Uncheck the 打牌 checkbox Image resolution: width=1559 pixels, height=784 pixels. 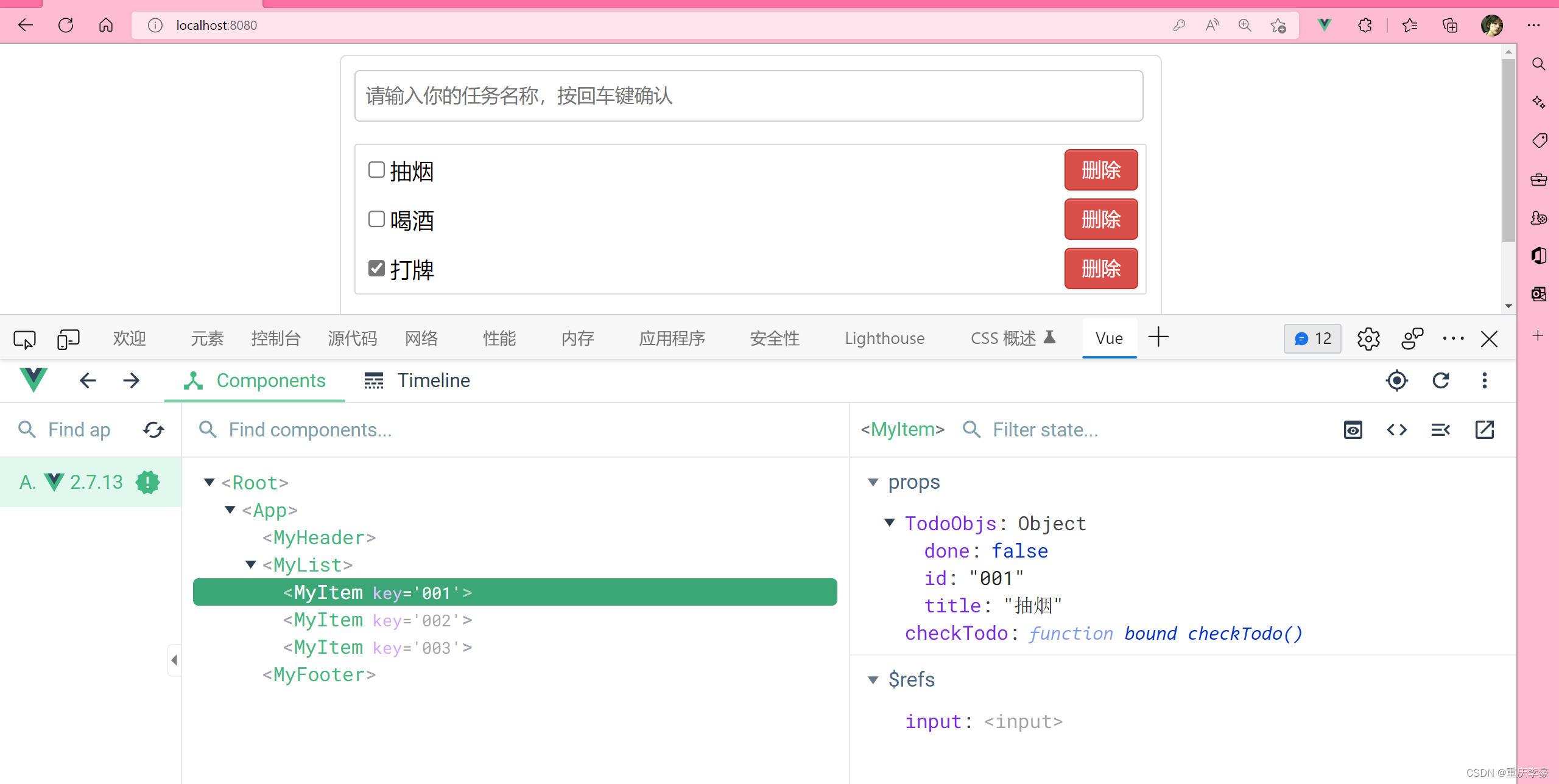coord(376,268)
